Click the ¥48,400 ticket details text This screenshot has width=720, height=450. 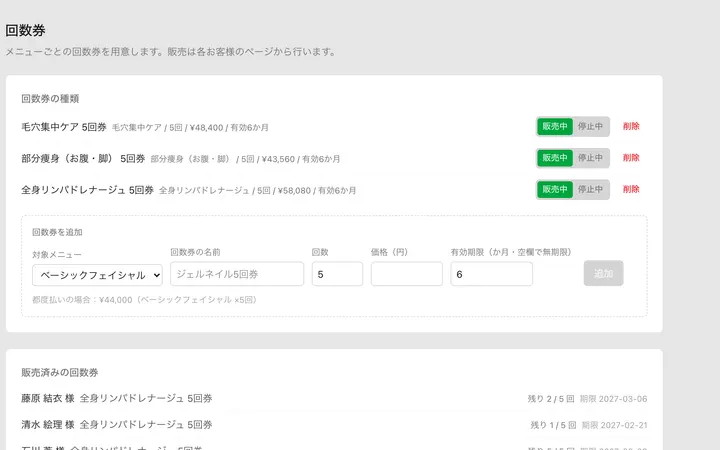click(x=191, y=128)
